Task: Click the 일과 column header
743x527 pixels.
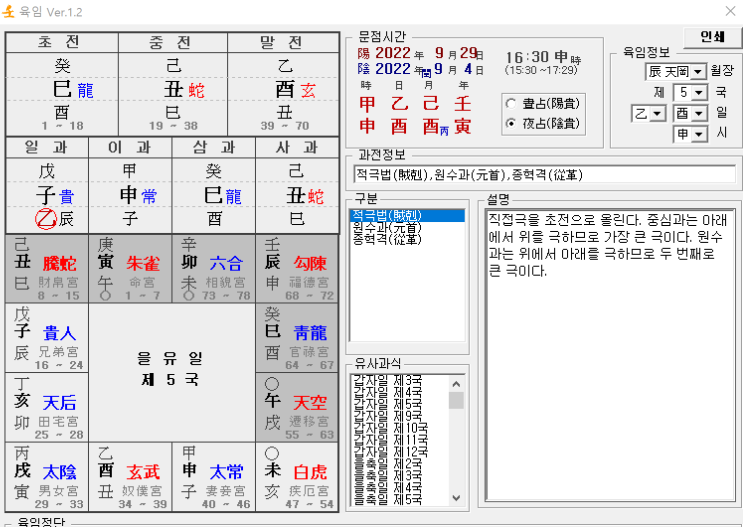Action: pyautogui.click(x=47, y=147)
